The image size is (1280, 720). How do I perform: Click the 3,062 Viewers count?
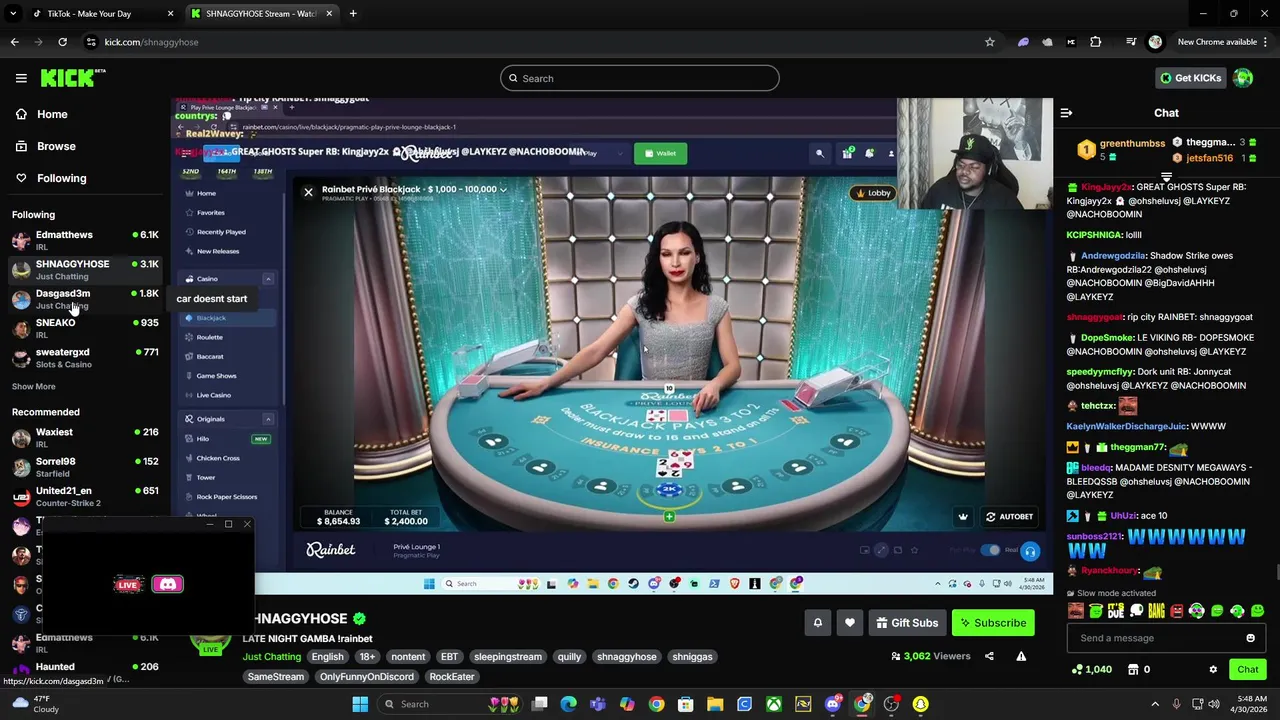(930, 656)
